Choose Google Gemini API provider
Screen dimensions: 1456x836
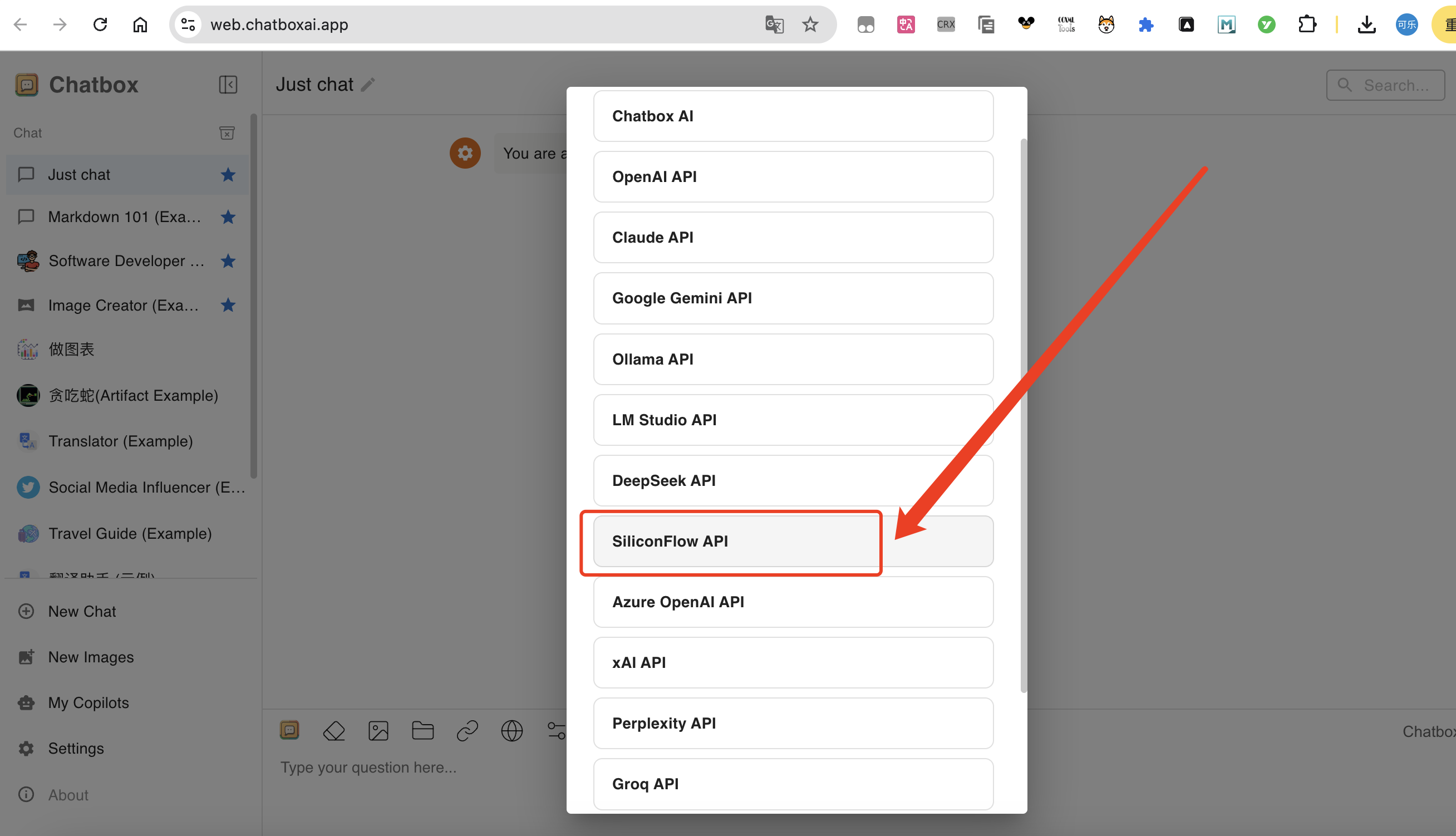point(793,298)
